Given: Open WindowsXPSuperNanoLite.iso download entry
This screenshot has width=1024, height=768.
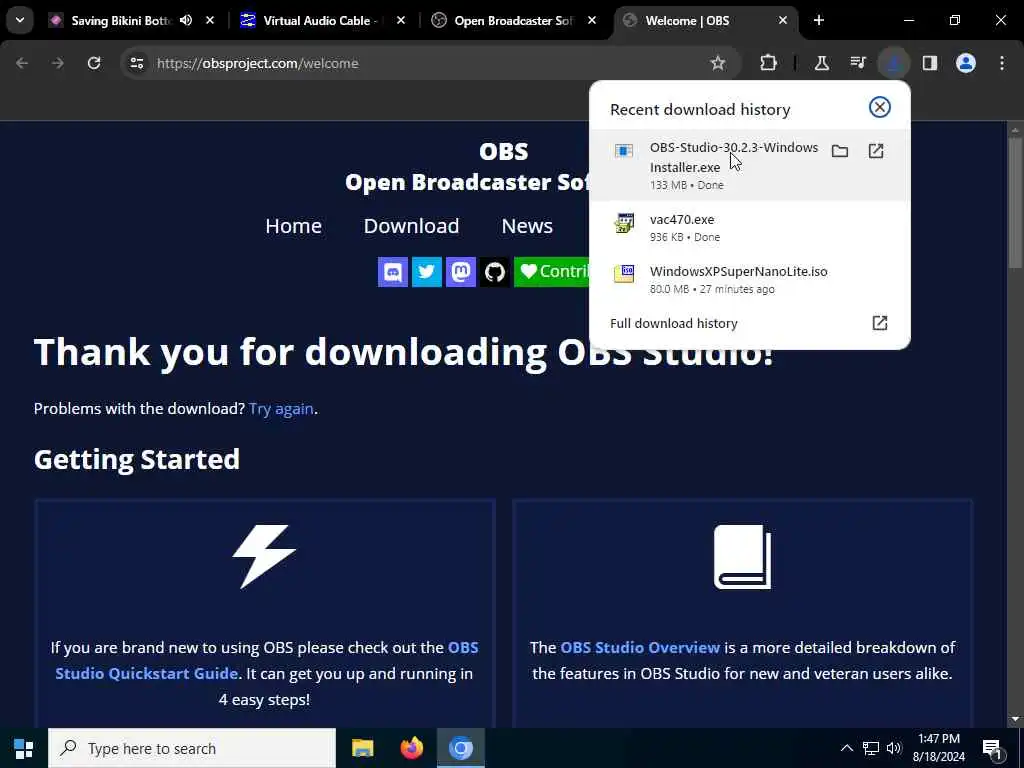Looking at the screenshot, I should (748, 279).
